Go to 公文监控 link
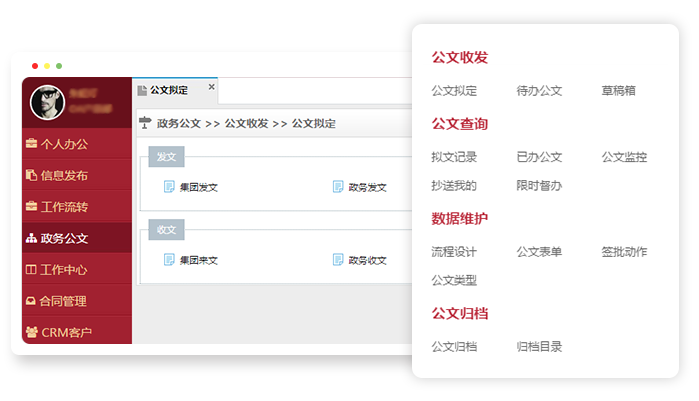 point(624,157)
